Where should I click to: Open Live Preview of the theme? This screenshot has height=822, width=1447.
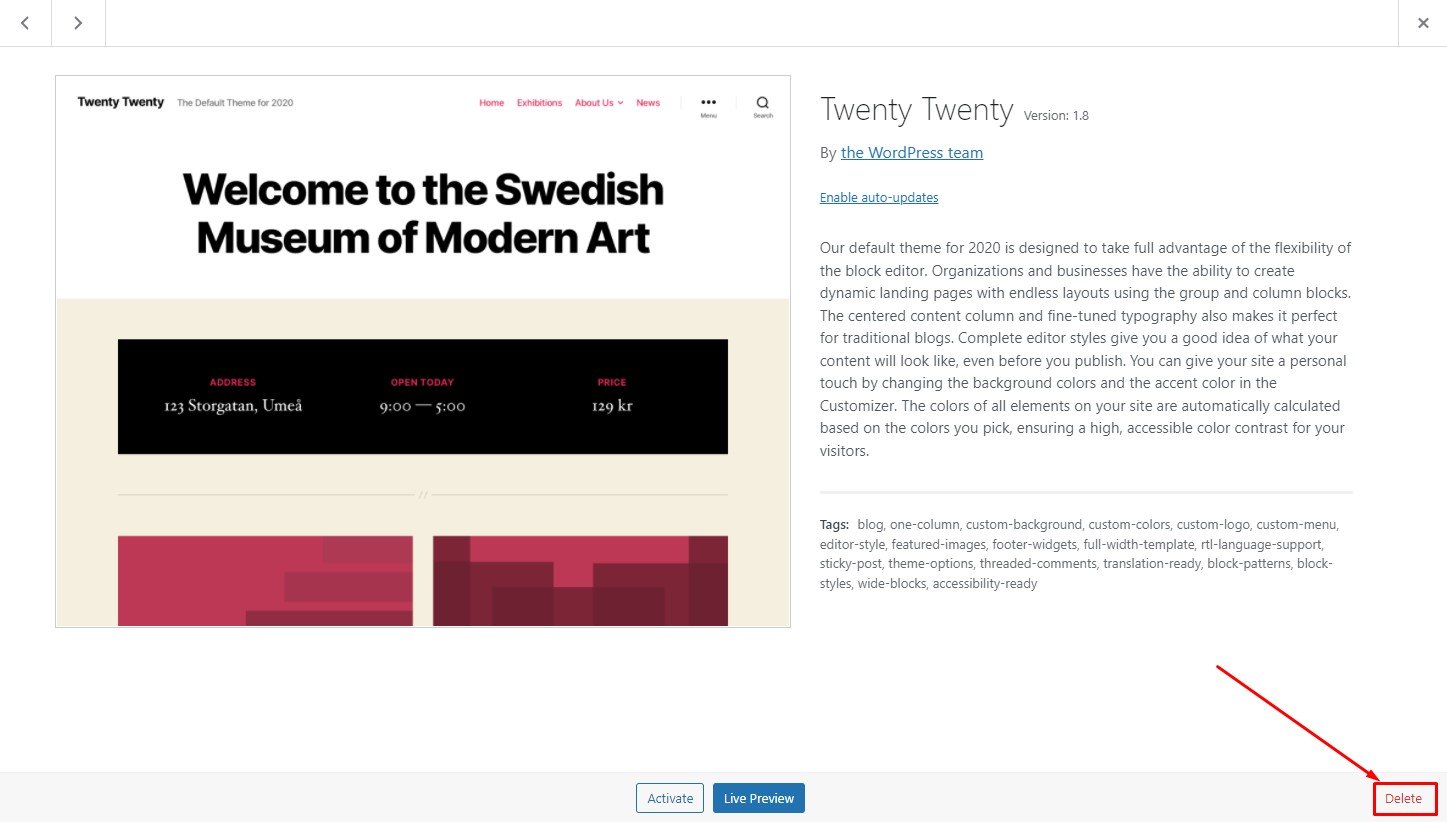click(759, 798)
